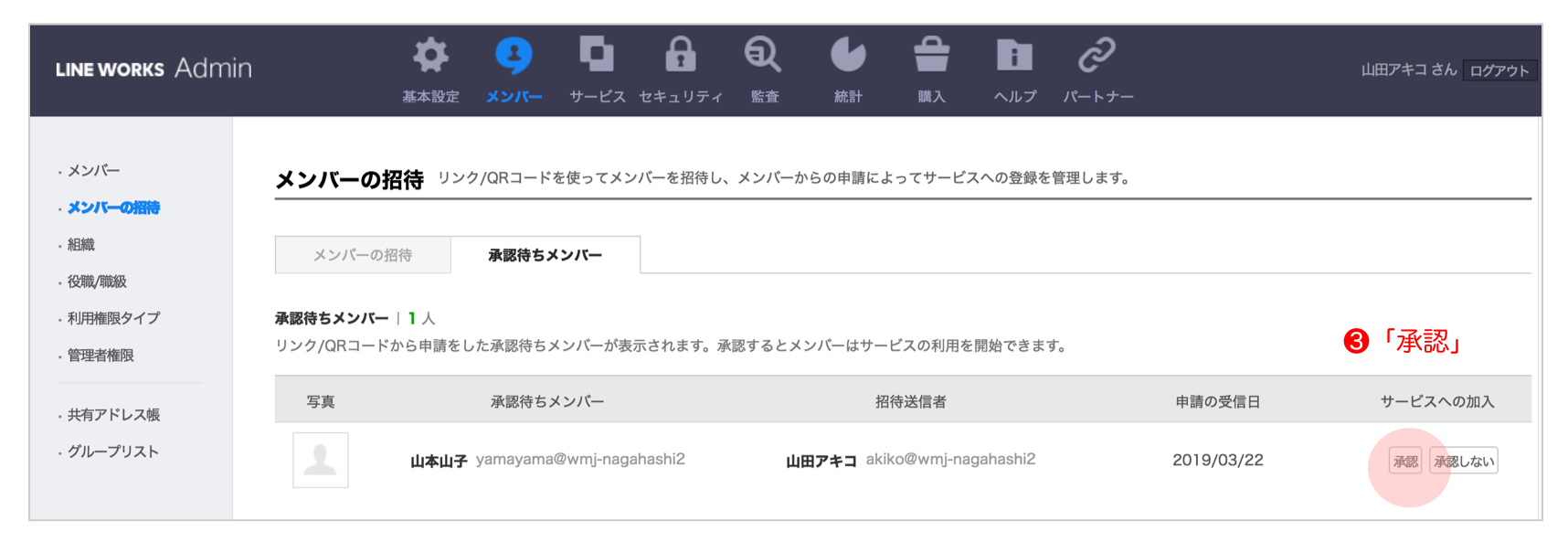Screen dimensions: 1568x542
Task: Select the セキュリティ padlock icon
Action: tap(680, 55)
